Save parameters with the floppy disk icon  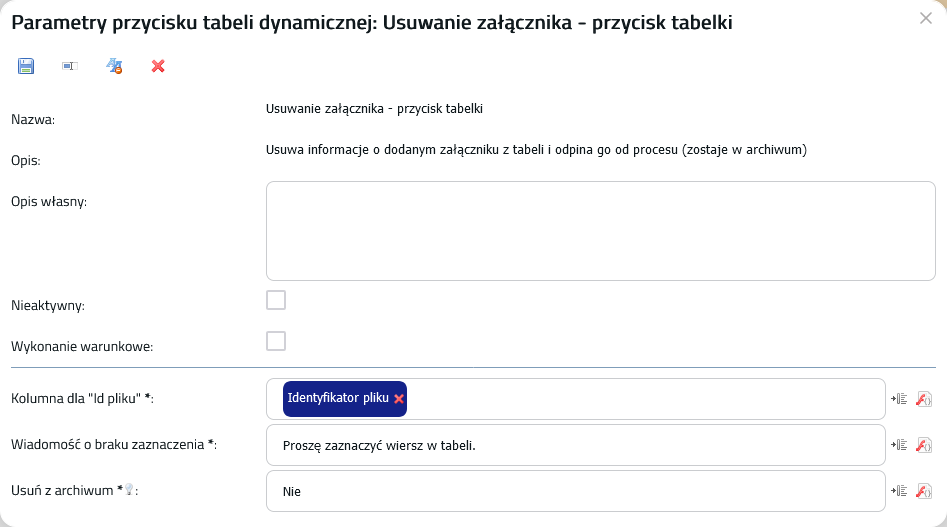click(x=26, y=66)
